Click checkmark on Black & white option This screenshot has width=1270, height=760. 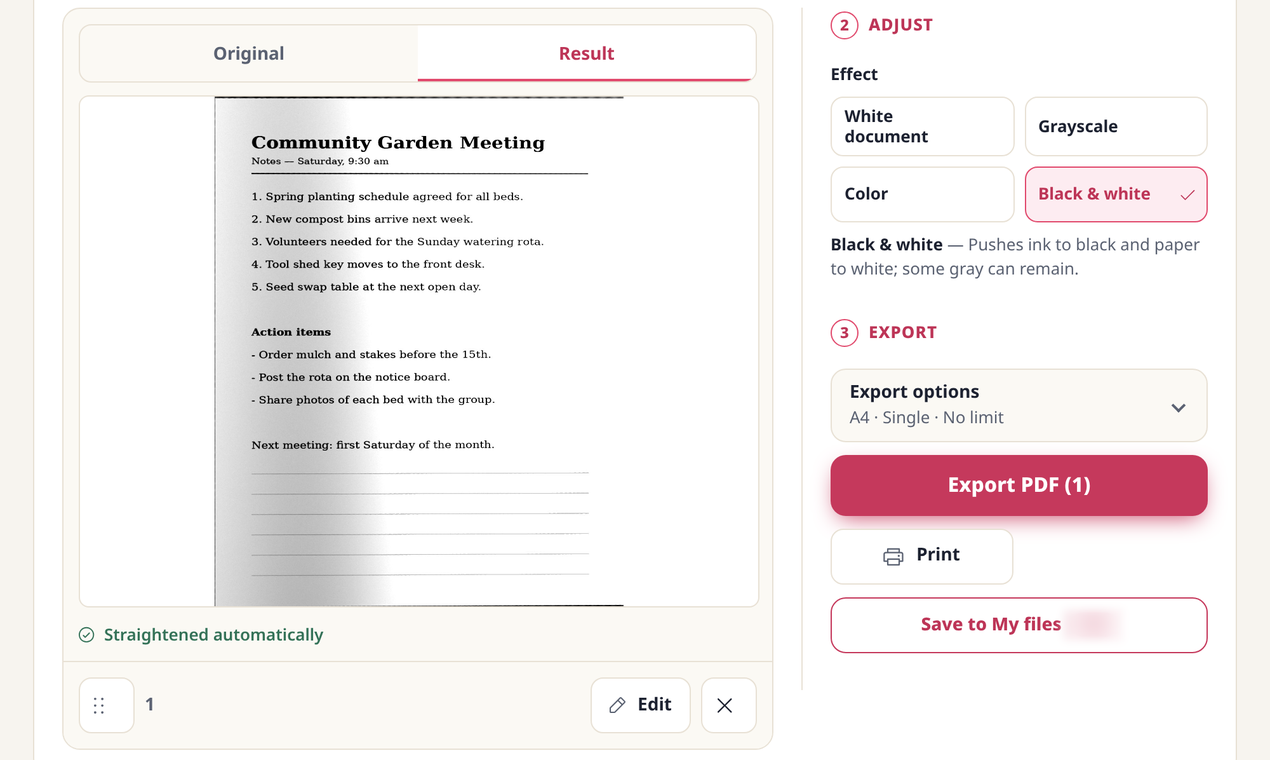pyautogui.click(x=1187, y=195)
